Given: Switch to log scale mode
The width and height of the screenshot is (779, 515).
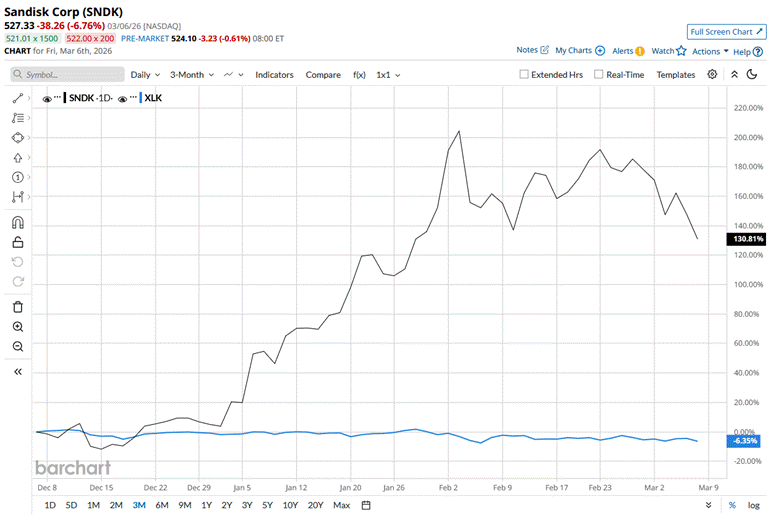Looking at the screenshot, I should 754,505.
